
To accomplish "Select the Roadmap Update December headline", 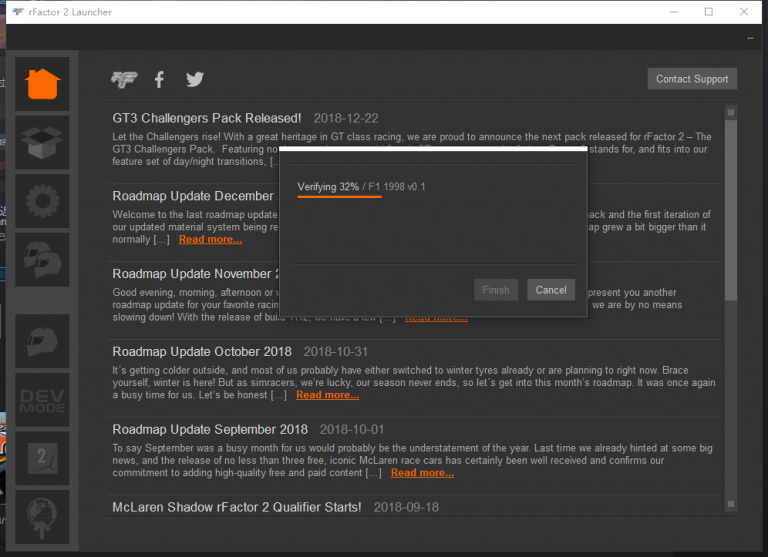I will click(x=195, y=196).
